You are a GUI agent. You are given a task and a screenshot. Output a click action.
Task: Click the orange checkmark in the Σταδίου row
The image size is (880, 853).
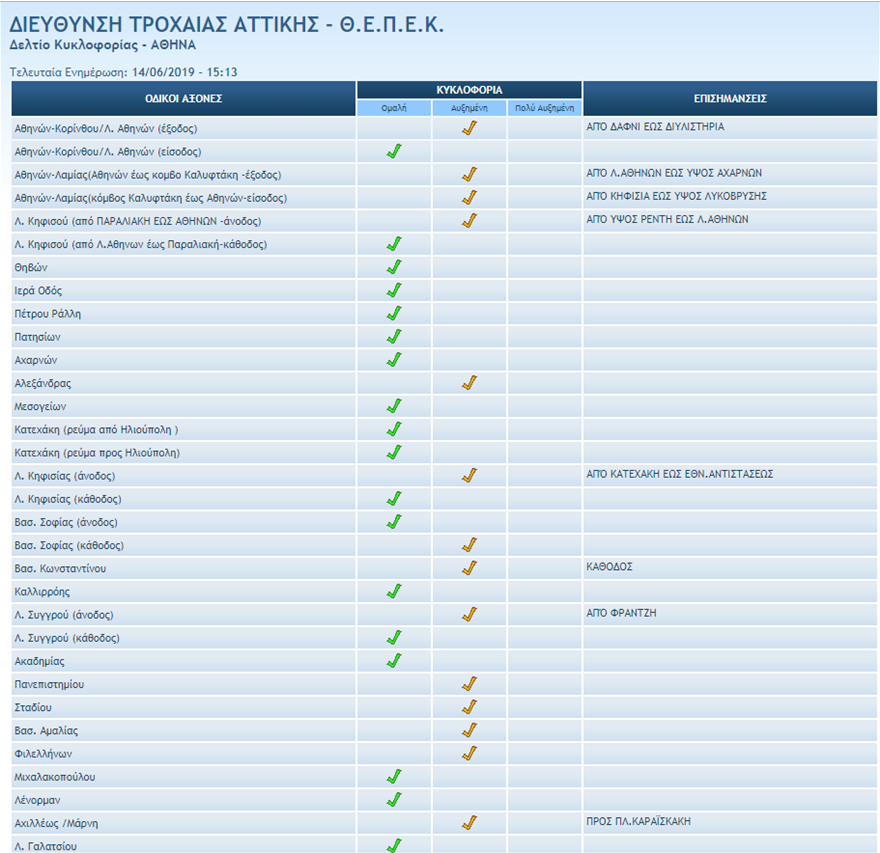point(469,707)
